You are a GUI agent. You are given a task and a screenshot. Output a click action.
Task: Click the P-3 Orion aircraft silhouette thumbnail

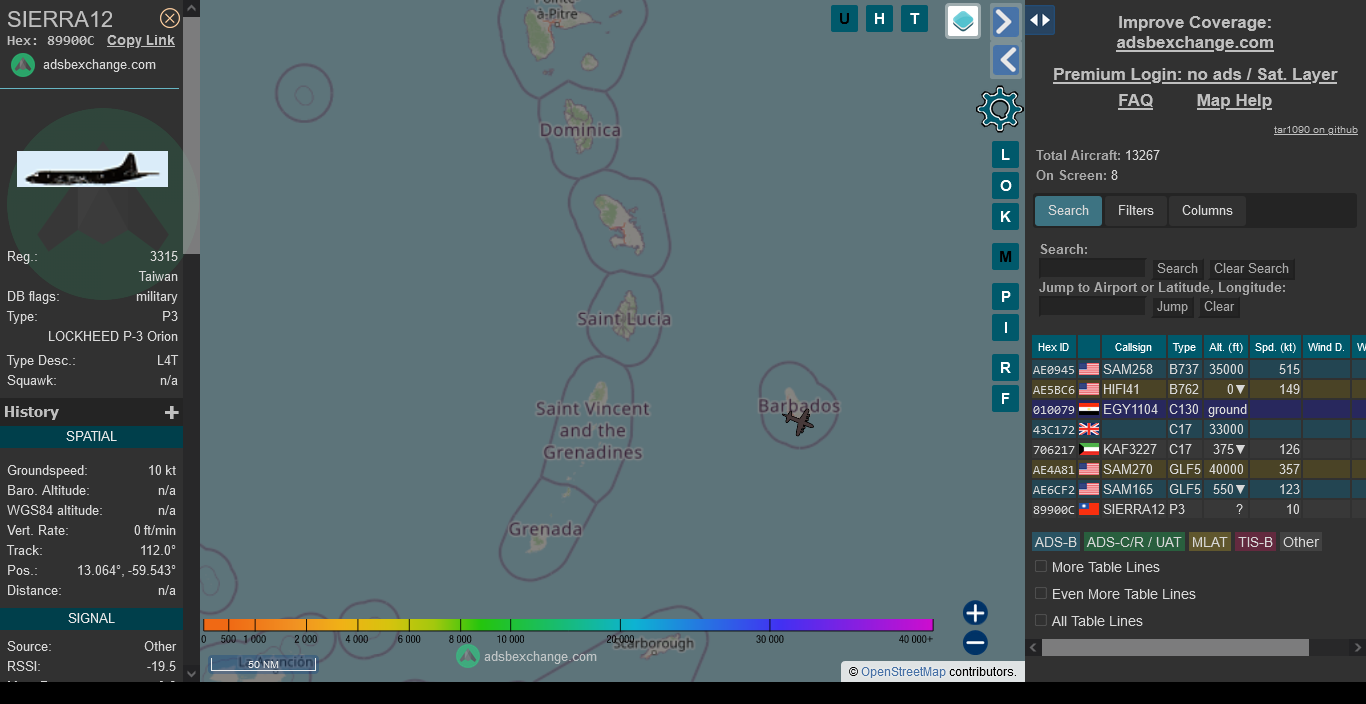coord(92,169)
